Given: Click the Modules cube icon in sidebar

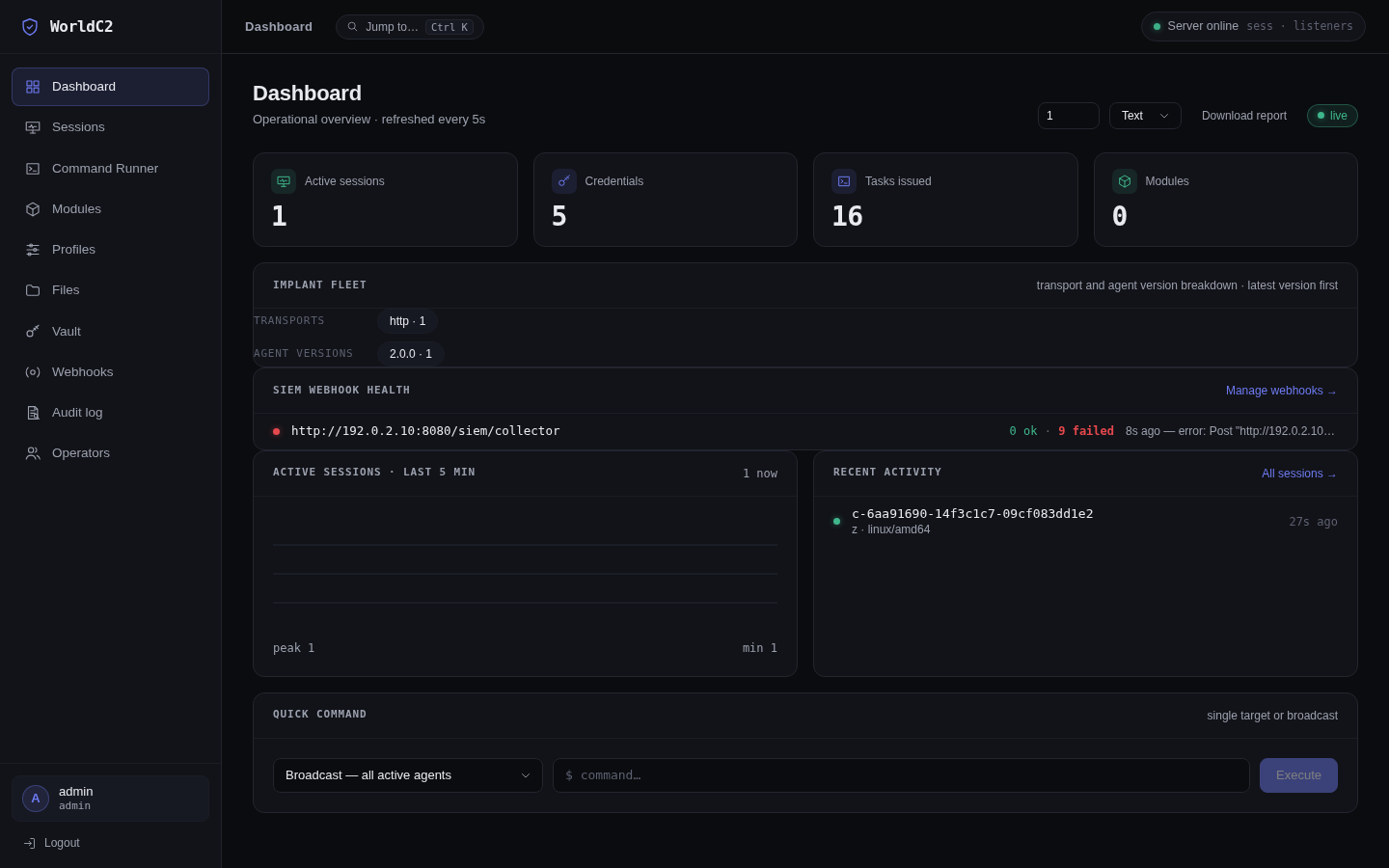Looking at the screenshot, I should coord(33,209).
